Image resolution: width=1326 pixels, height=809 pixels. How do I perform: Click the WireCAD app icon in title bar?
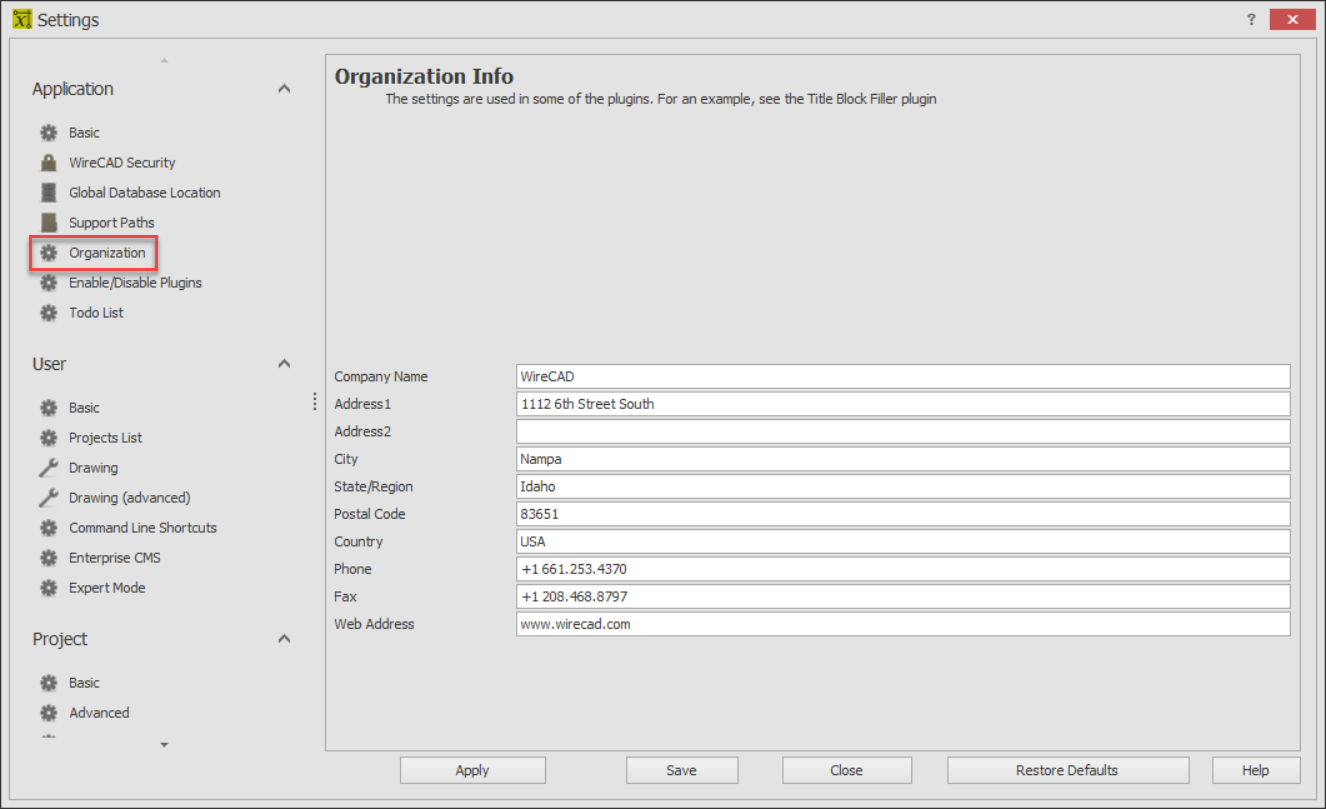(x=21, y=19)
